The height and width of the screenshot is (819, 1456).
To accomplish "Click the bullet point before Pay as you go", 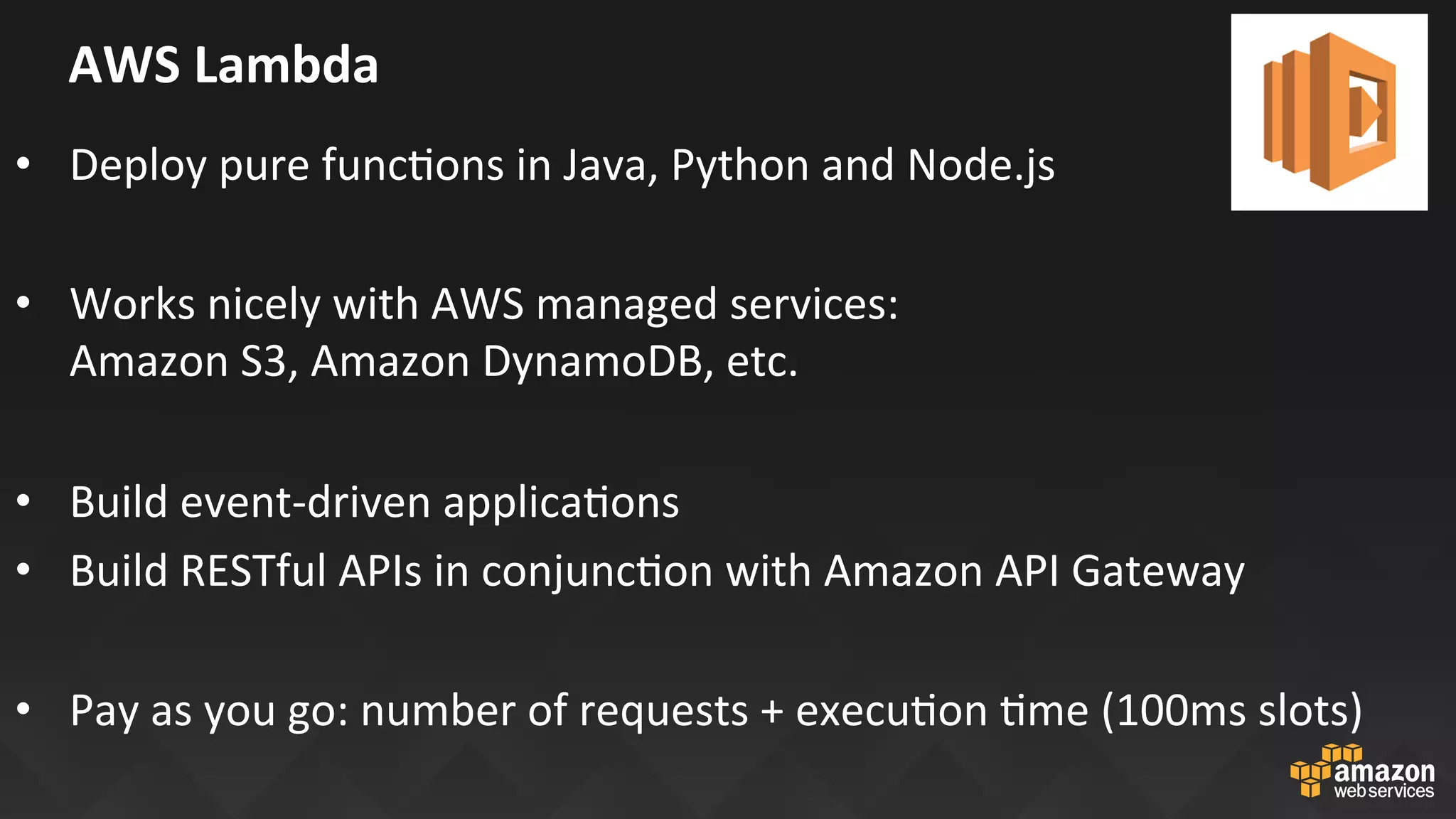I will (23, 709).
